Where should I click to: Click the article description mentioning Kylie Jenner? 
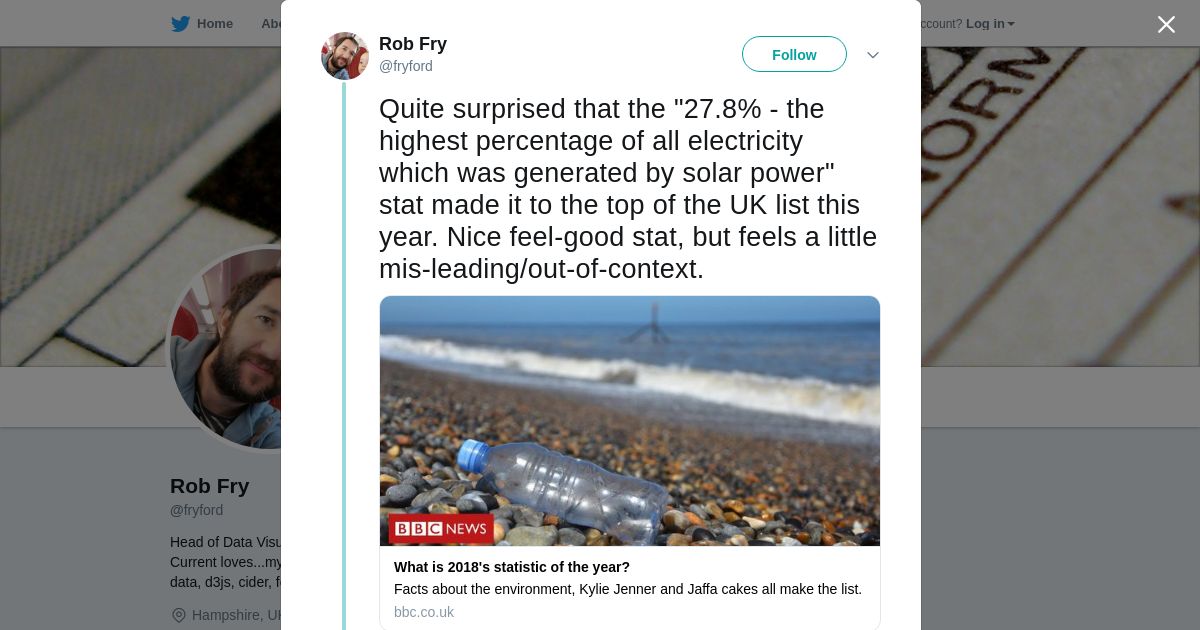tap(628, 589)
